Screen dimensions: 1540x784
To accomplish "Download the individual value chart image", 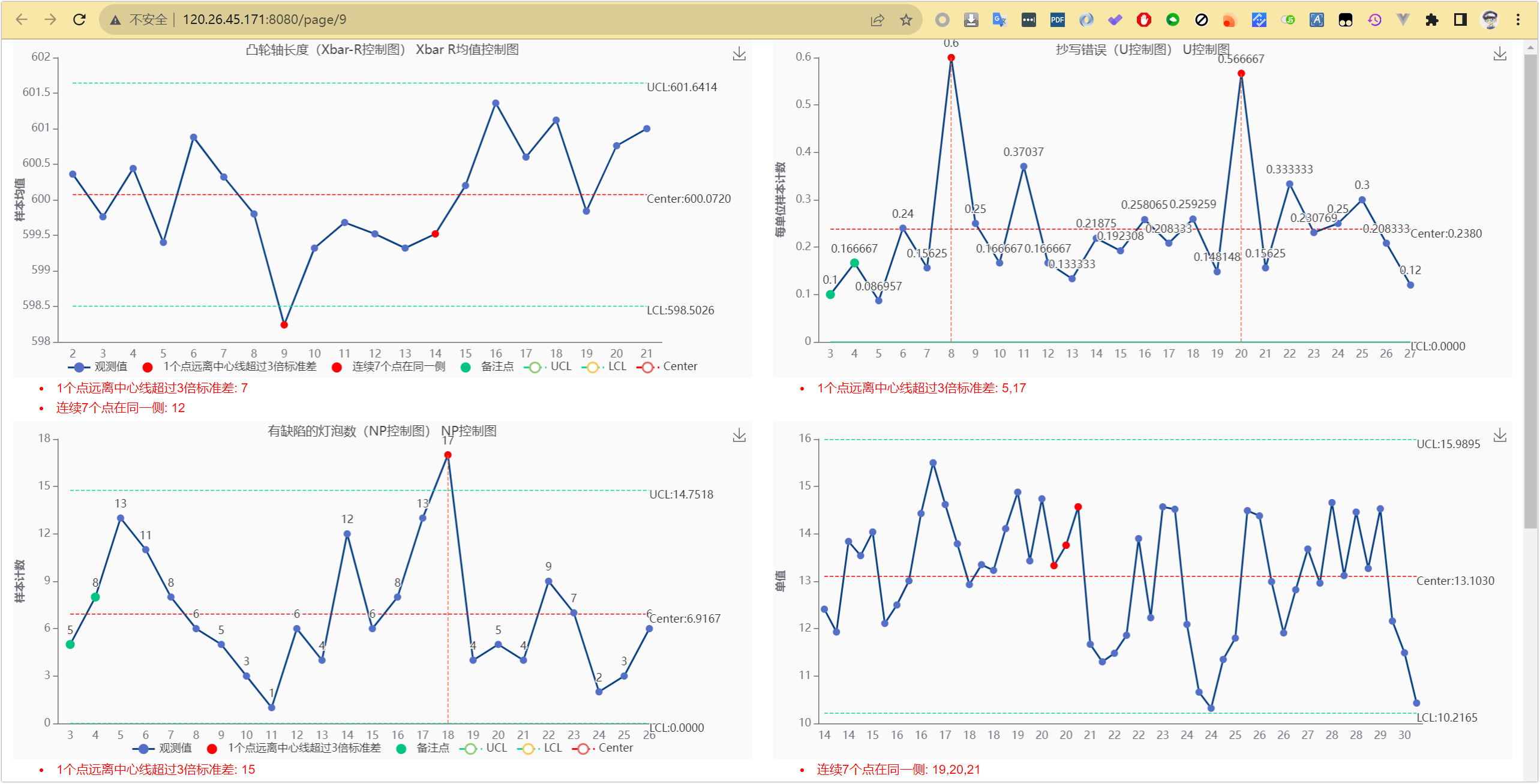I will click(x=1499, y=435).
